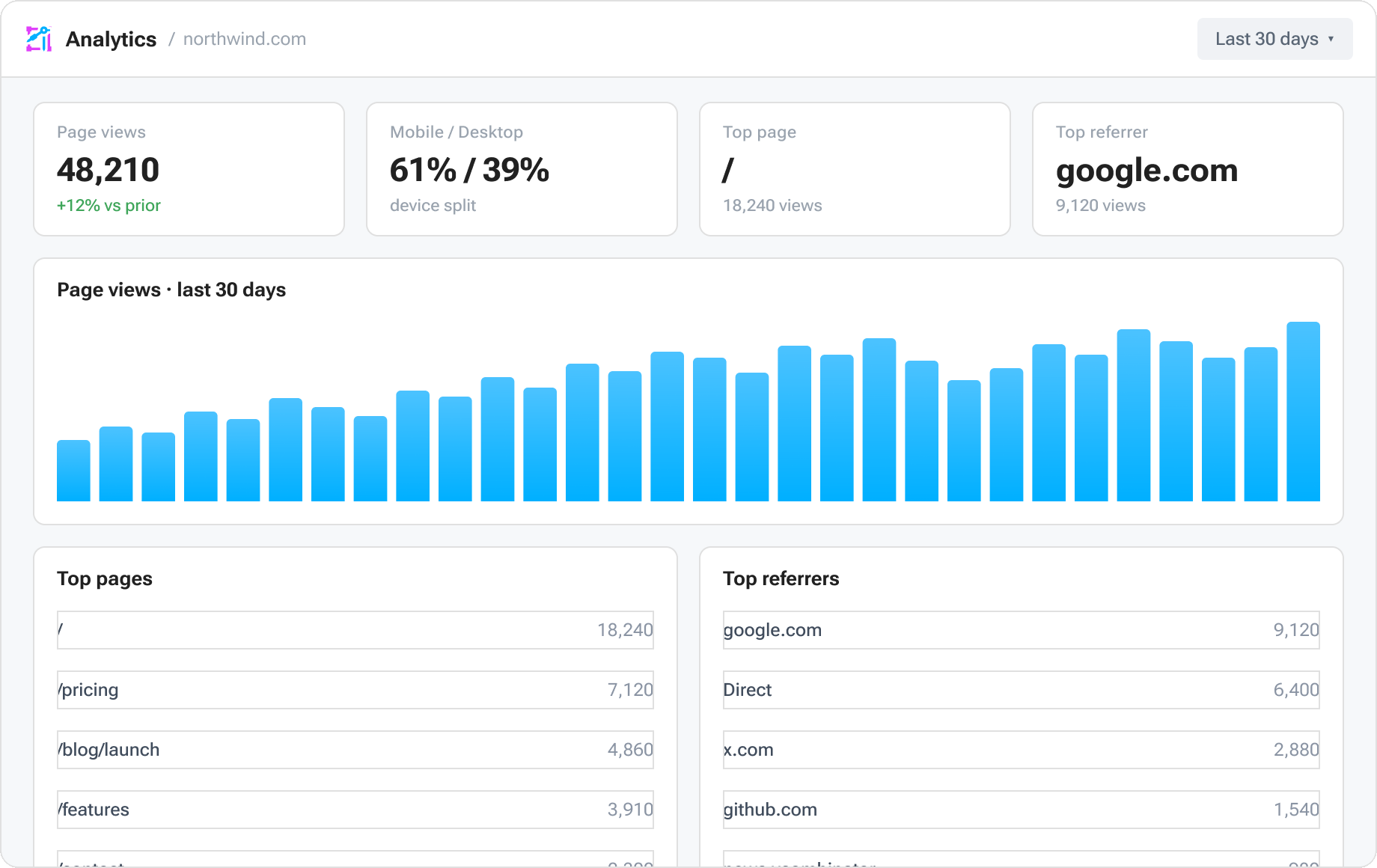Click the google.com top referrer value
Screen dimensions: 1377x868
(x=1147, y=171)
